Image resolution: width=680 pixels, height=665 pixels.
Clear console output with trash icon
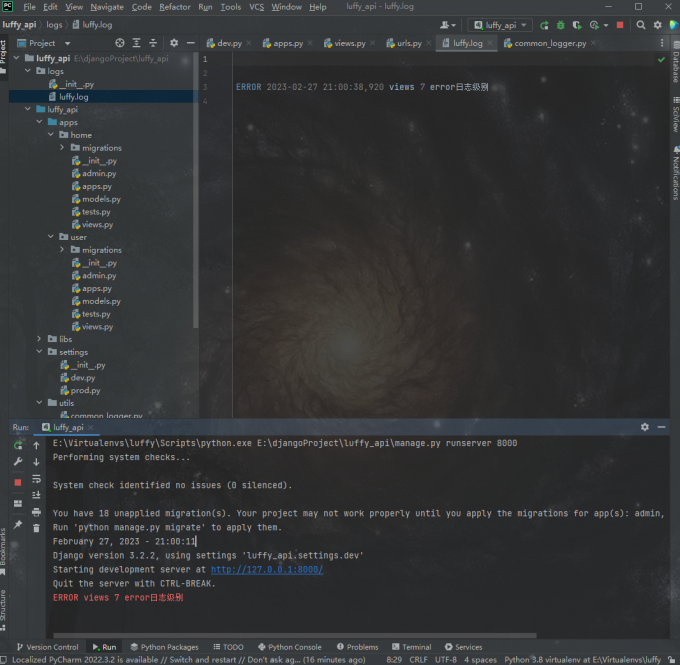click(x=36, y=526)
